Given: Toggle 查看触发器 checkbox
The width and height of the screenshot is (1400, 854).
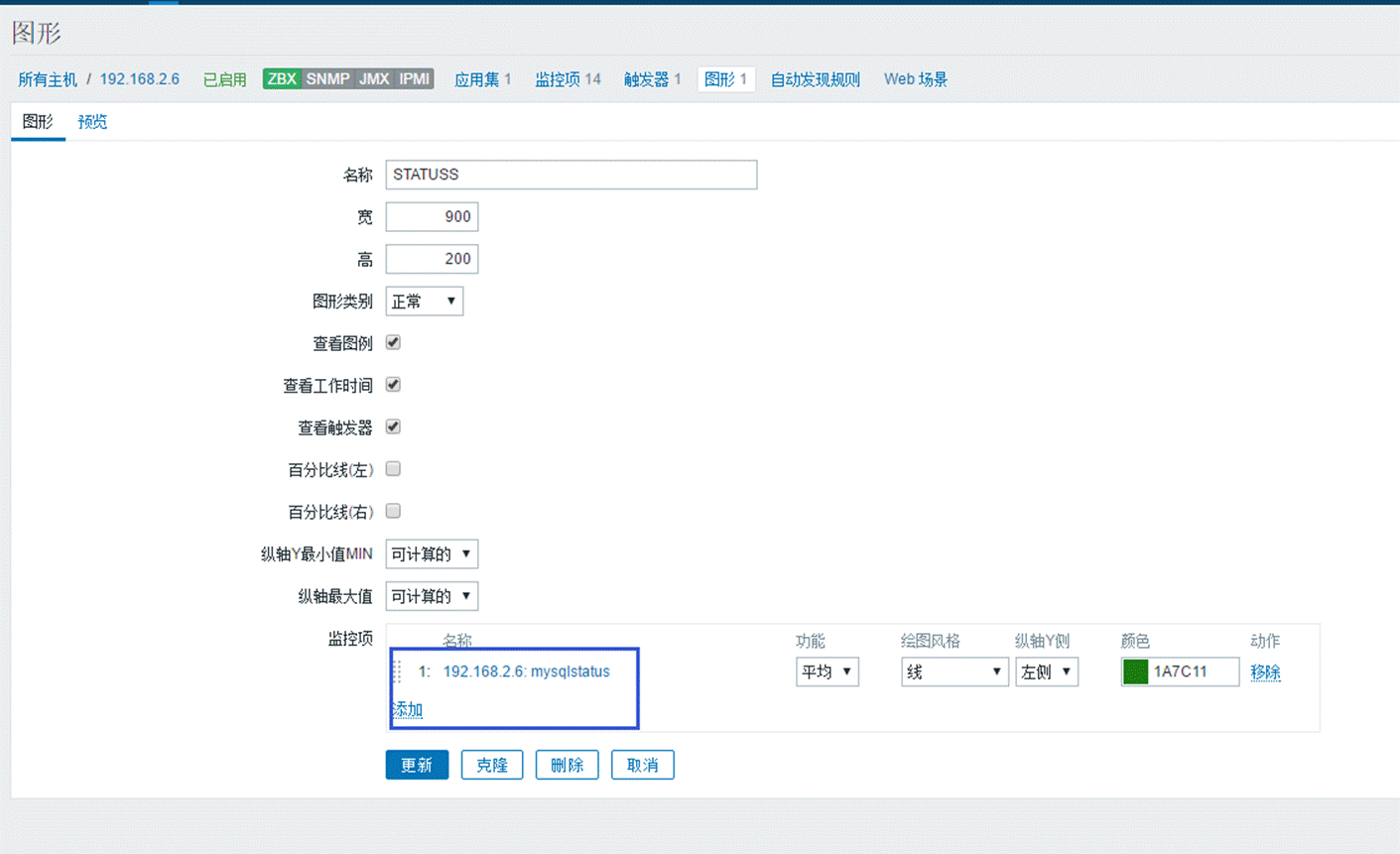Looking at the screenshot, I should [x=393, y=427].
